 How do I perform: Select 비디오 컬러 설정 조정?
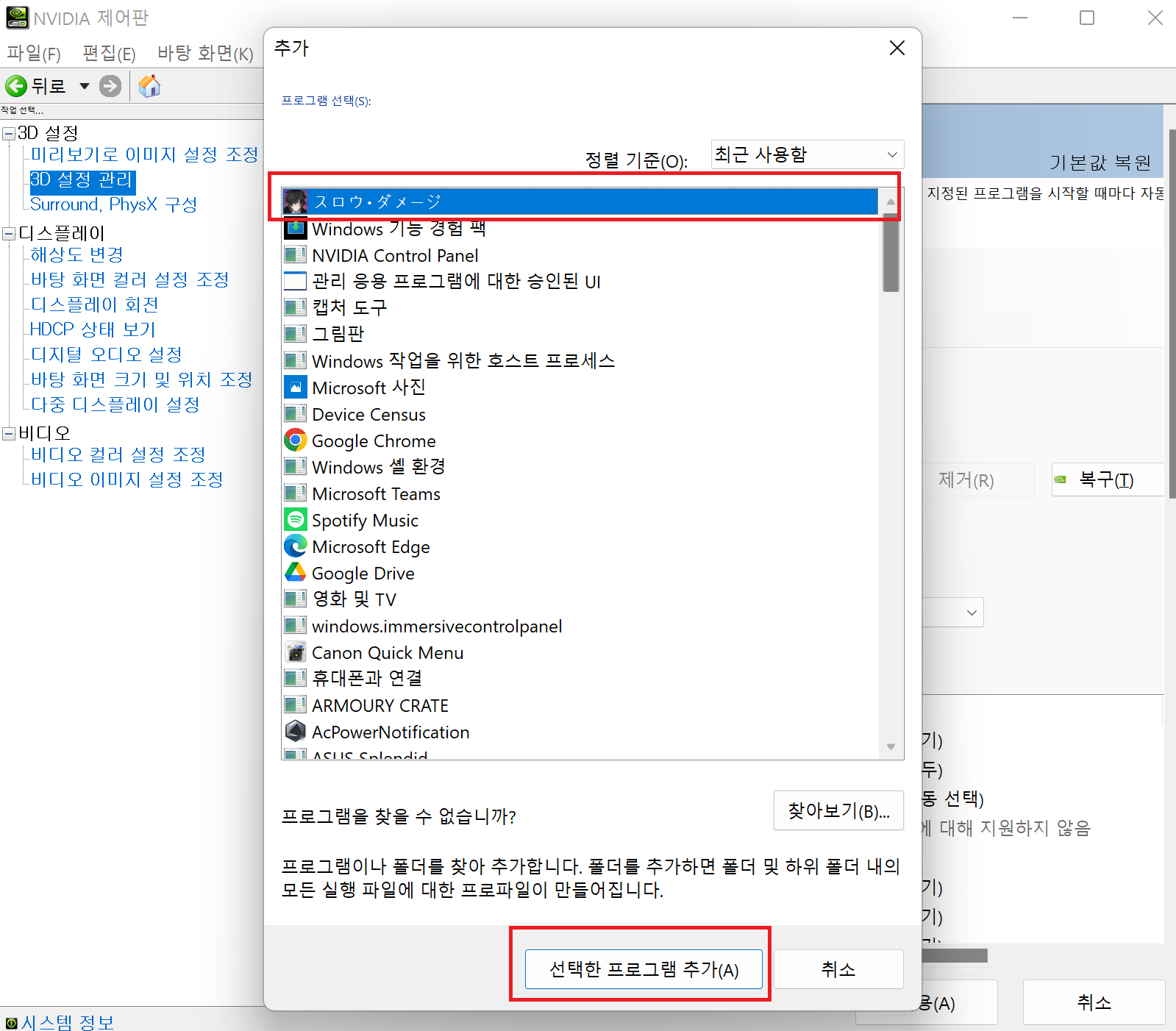118,454
